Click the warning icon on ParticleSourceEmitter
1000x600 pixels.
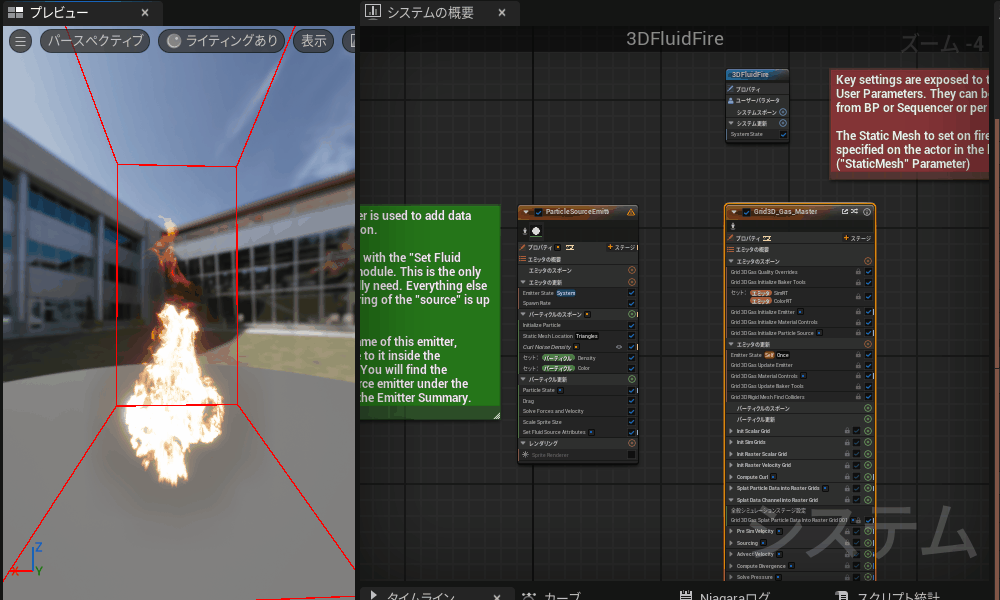click(631, 212)
